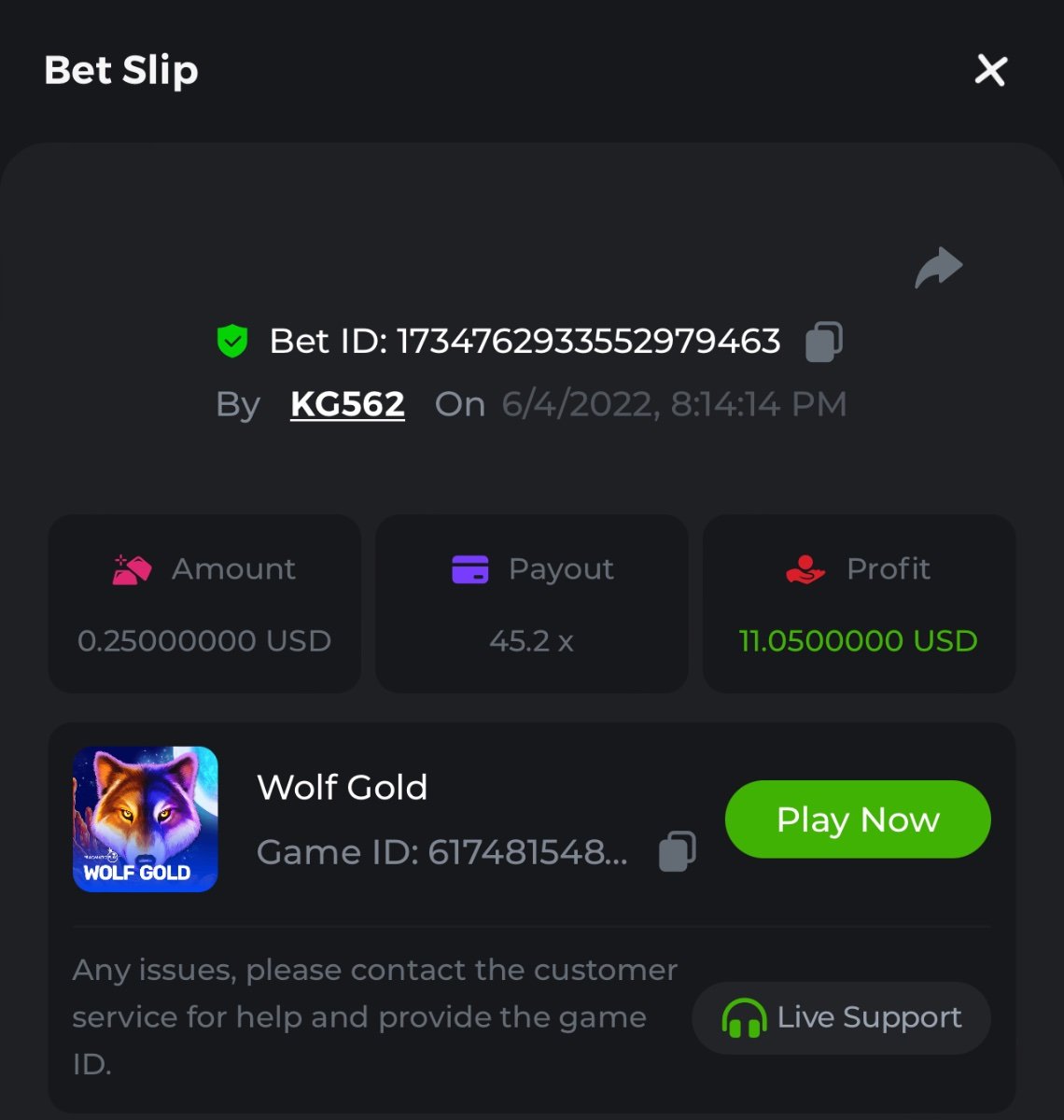Open the Wolf Gold game thumbnail
The width and height of the screenshot is (1064, 1120).
146,819
